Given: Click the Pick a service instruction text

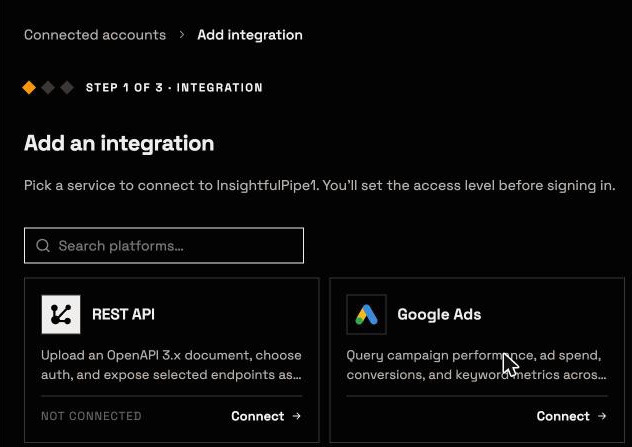Looking at the screenshot, I should pyautogui.click(x=320, y=185).
